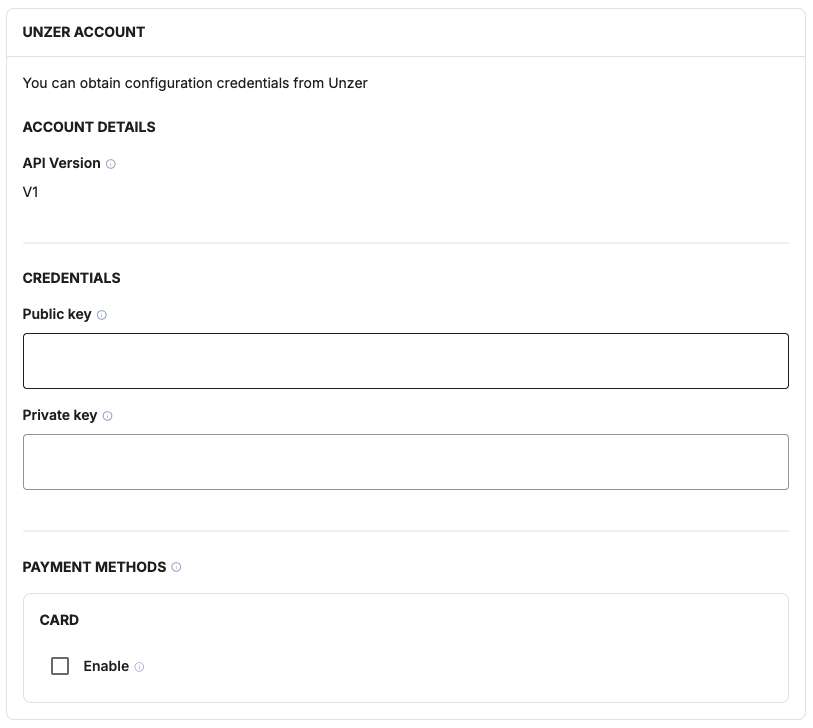813x728 pixels.
Task: Click the Unzer Account heading
Action: (83, 32)
